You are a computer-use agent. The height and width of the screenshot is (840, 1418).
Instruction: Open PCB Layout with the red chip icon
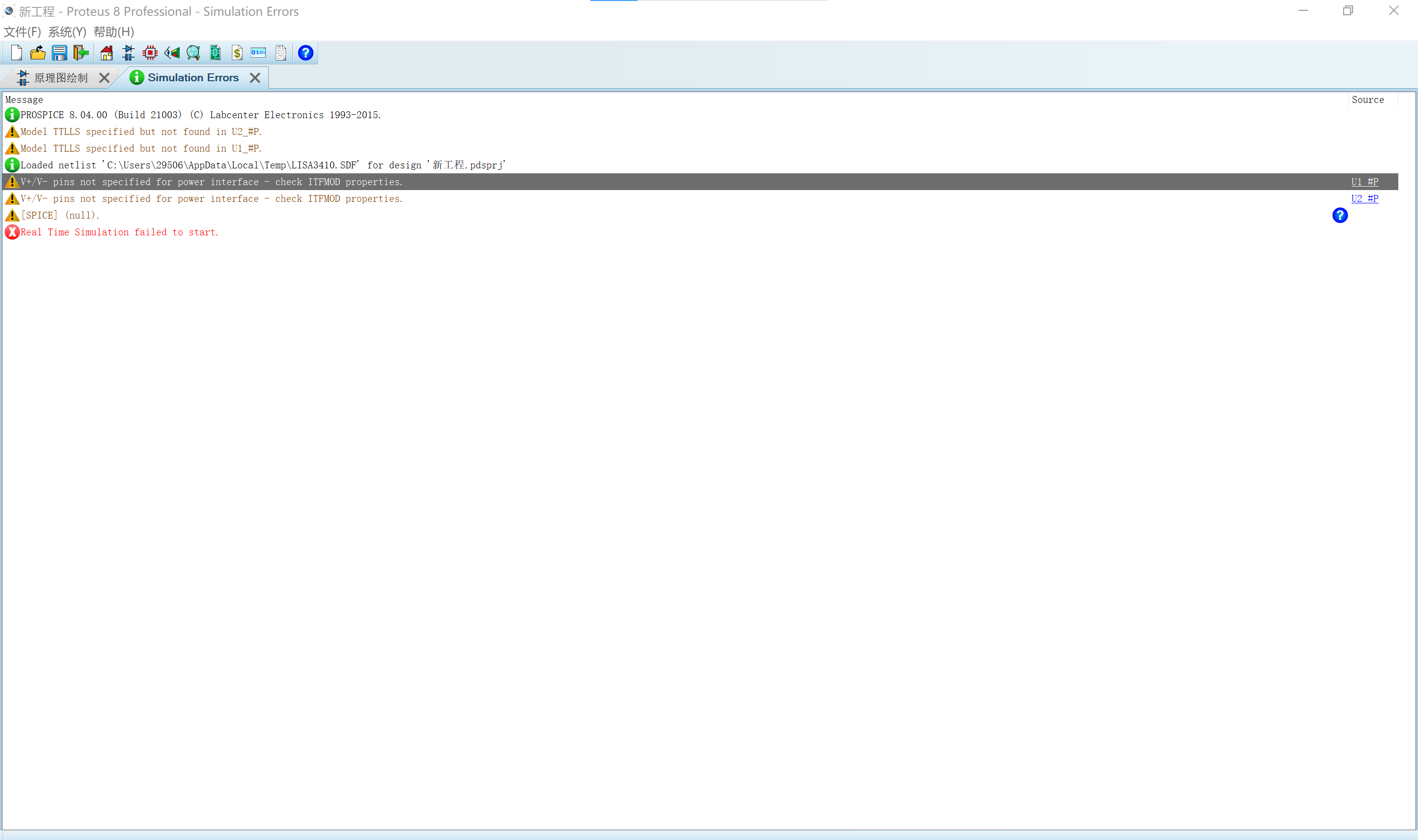[x=150, y=53]
